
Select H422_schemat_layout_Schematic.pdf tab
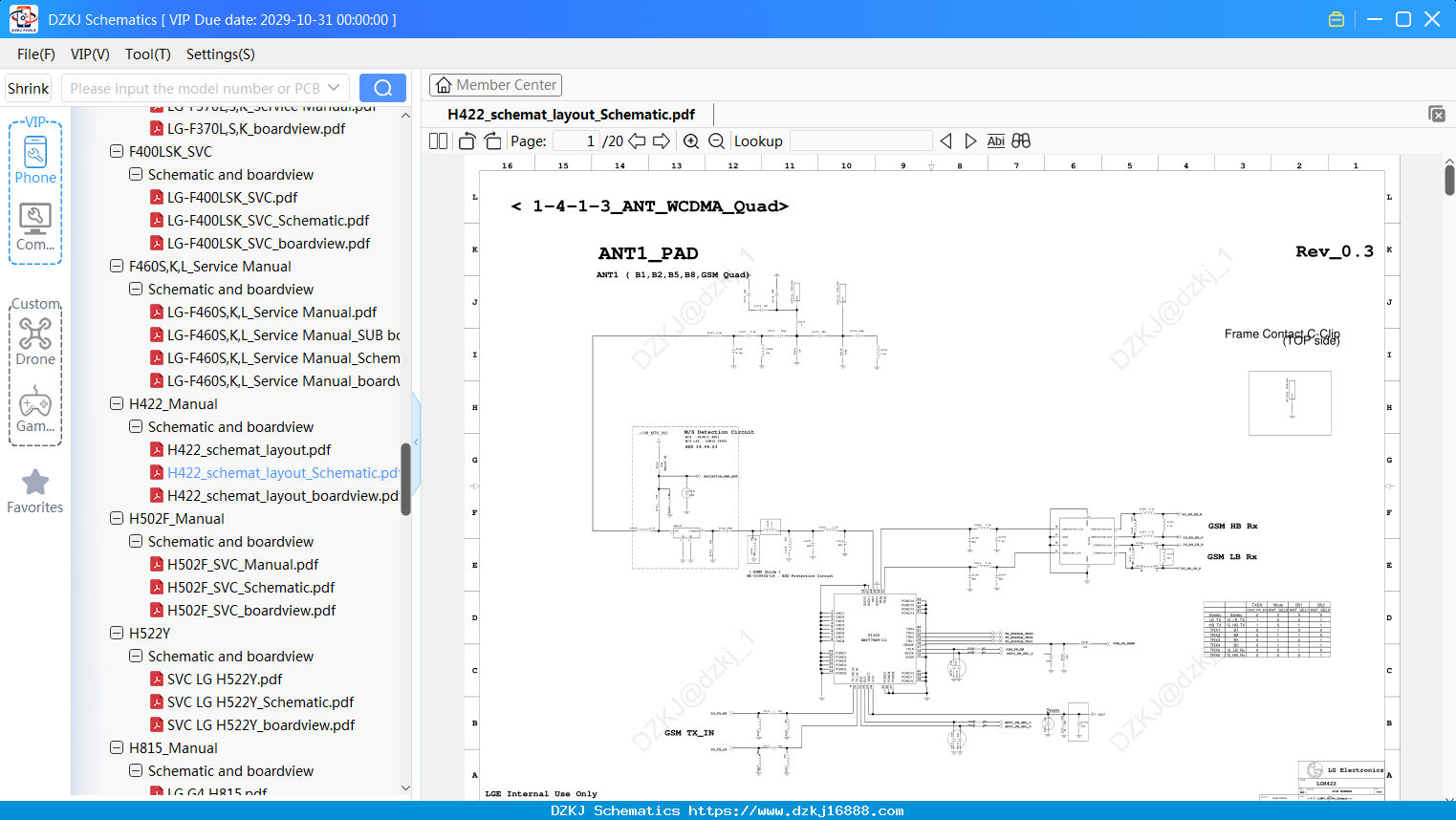pyautogui.click(x=571, y=115)
